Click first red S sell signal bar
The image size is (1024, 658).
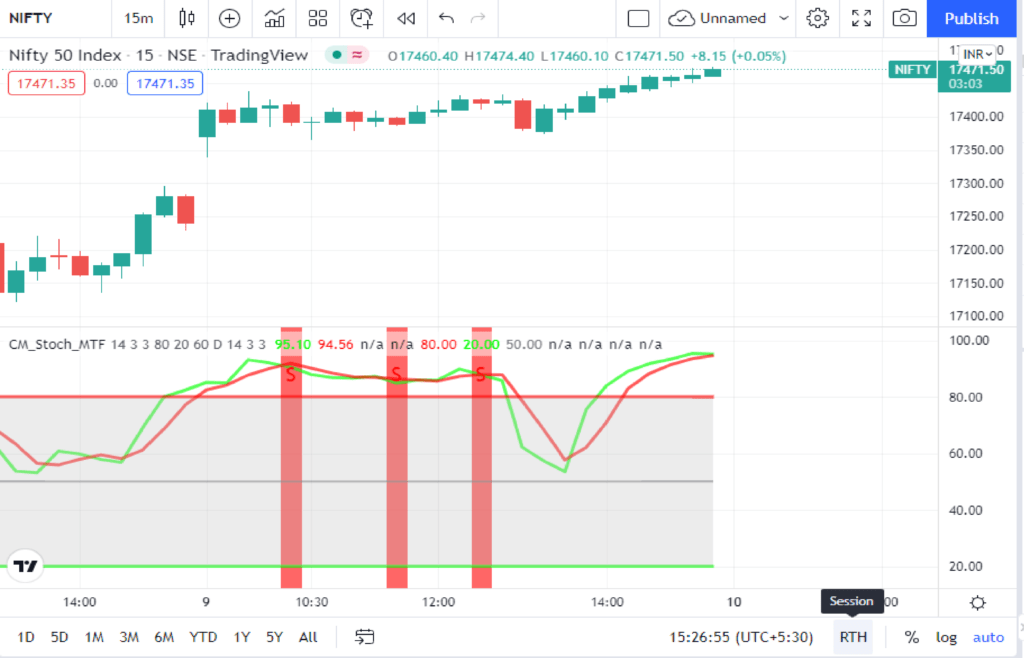coord(291,457)
